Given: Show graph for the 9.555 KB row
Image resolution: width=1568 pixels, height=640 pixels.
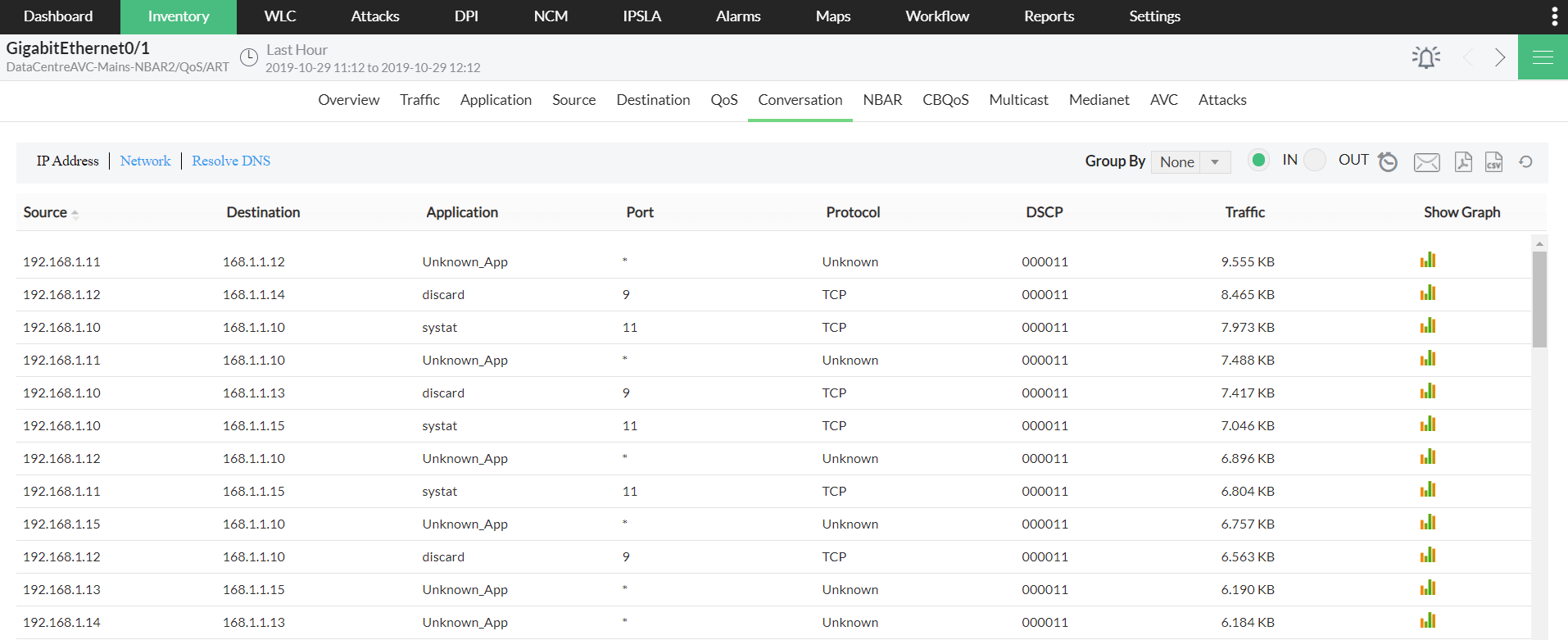Looking at the screenshot, I should (x=1428, y=261).
